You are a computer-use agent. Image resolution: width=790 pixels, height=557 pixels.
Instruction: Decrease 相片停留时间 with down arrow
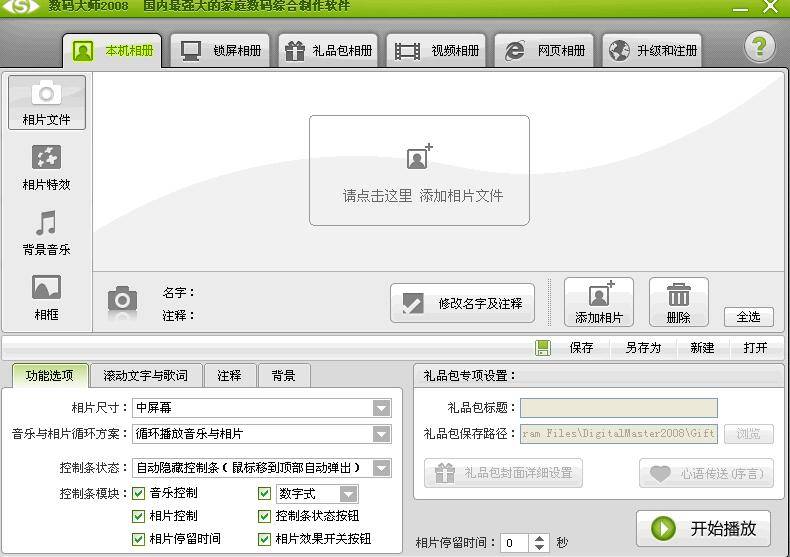tap(539, 547)
